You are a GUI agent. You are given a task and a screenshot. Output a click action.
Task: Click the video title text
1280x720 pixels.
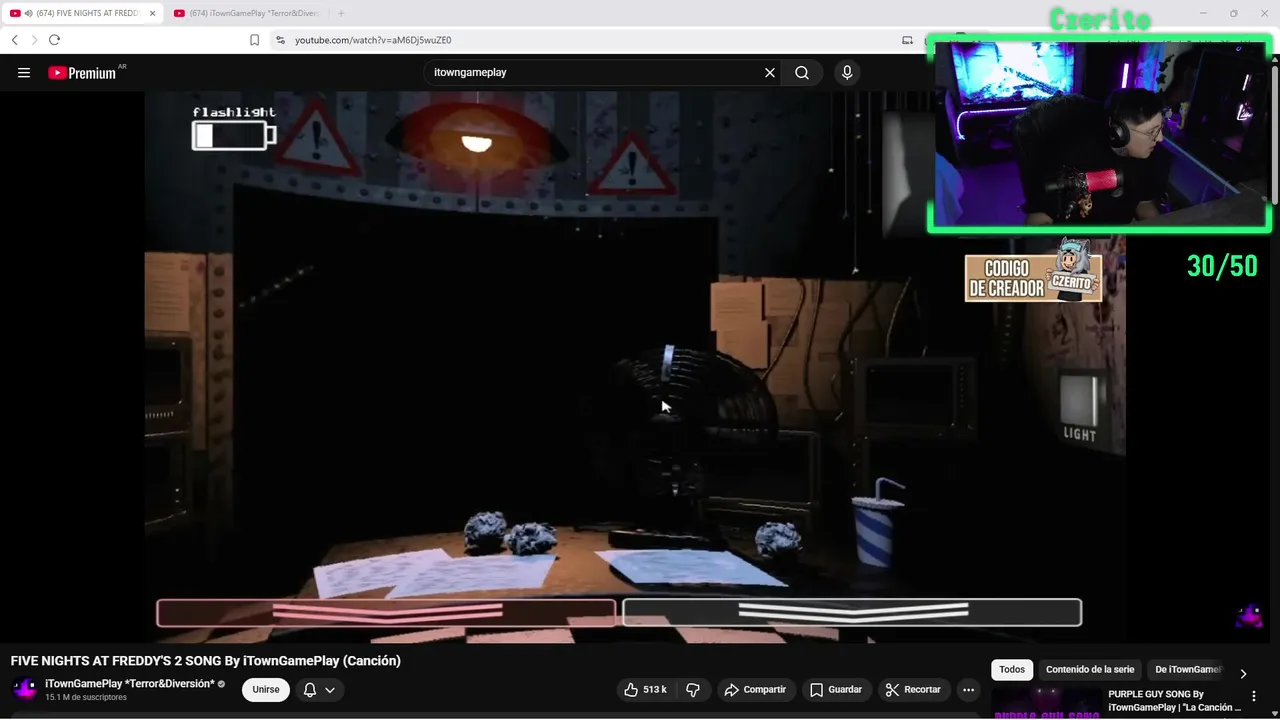[206, 661]
